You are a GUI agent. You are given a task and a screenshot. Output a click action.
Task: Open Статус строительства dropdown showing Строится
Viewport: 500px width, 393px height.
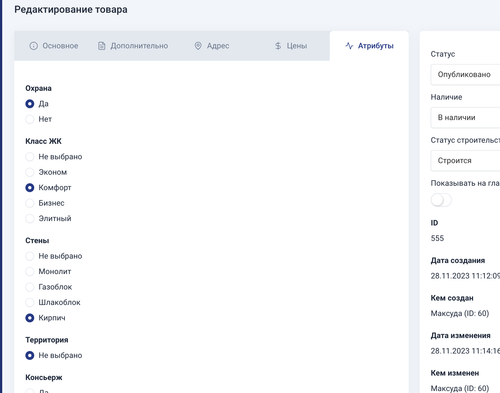coord(465,161)
